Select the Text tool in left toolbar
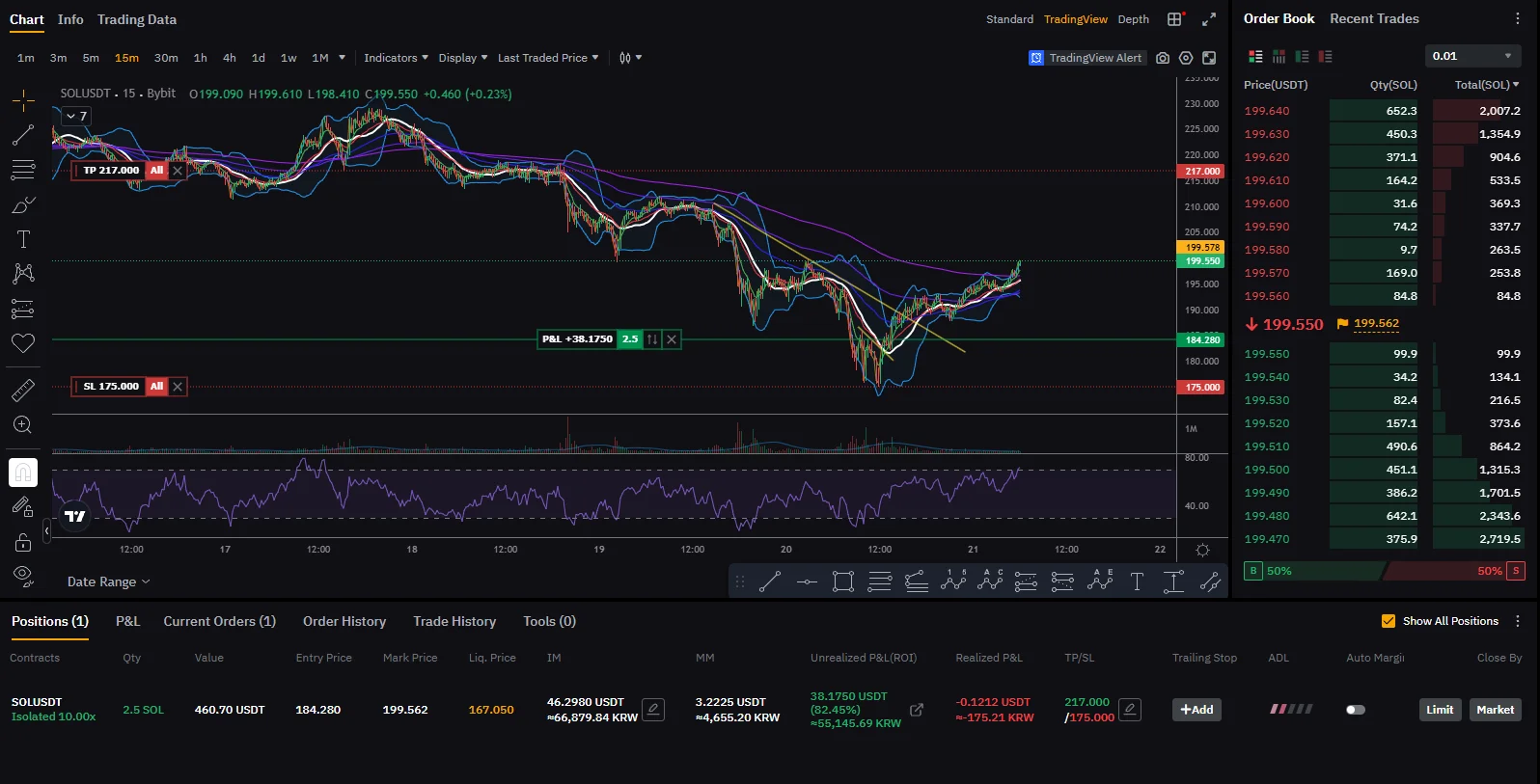This screenshot has height=784, width=1540. coord(23,239)
